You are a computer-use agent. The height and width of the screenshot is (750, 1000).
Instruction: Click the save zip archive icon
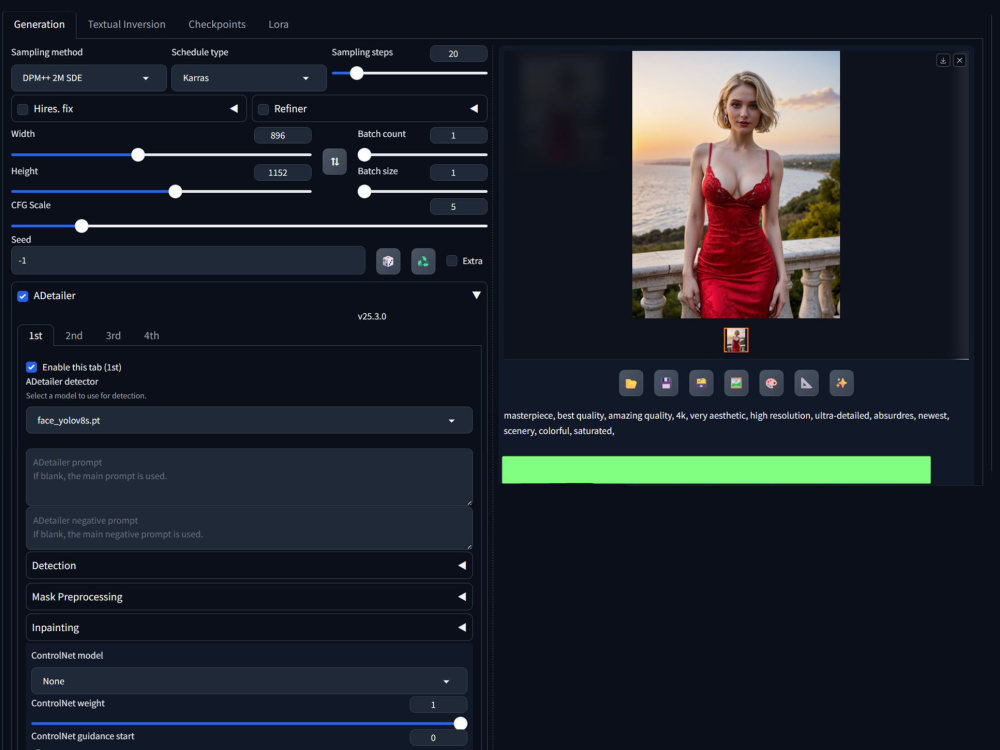pyautogui.click(x=701, y=383)
